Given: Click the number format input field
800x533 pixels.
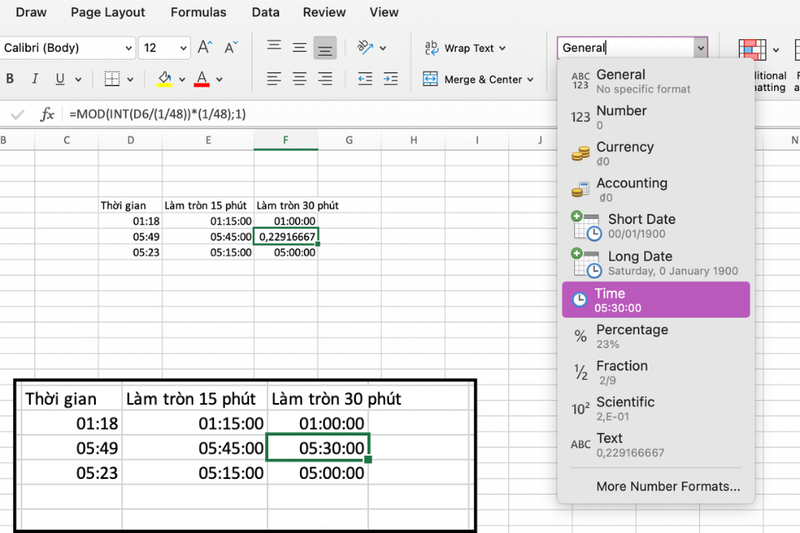Looking at the screenshot, I should [626, 48].
